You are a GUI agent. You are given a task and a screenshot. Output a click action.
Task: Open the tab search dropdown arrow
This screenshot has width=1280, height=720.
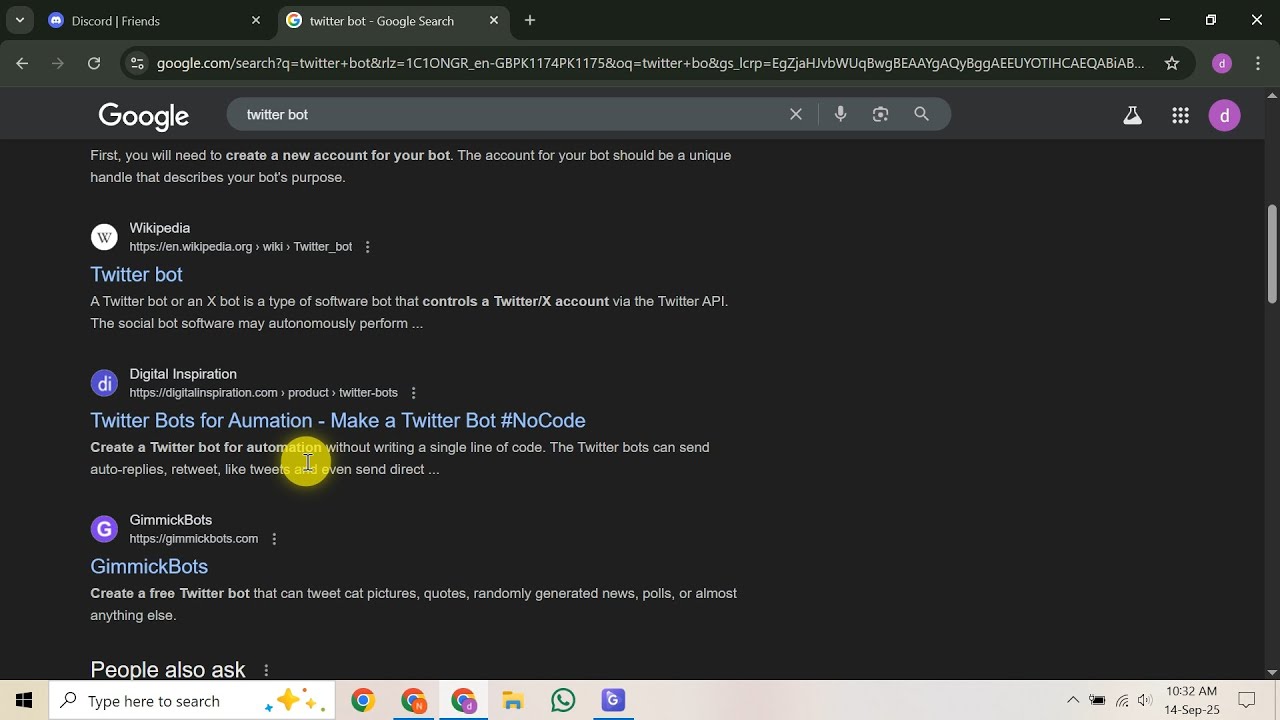[20, 20]
